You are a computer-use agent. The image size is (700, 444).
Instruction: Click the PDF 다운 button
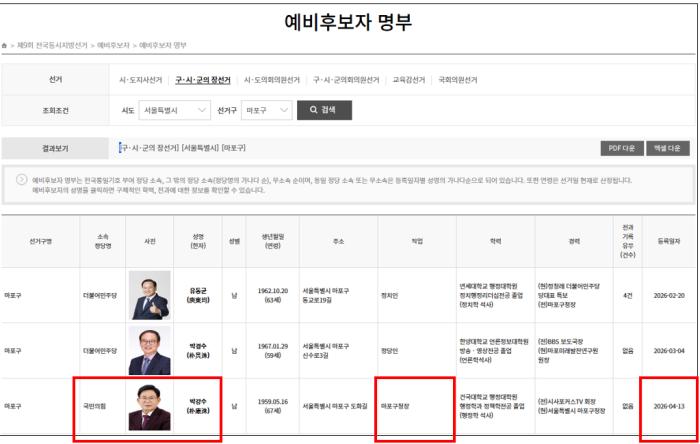coord(622,148)
